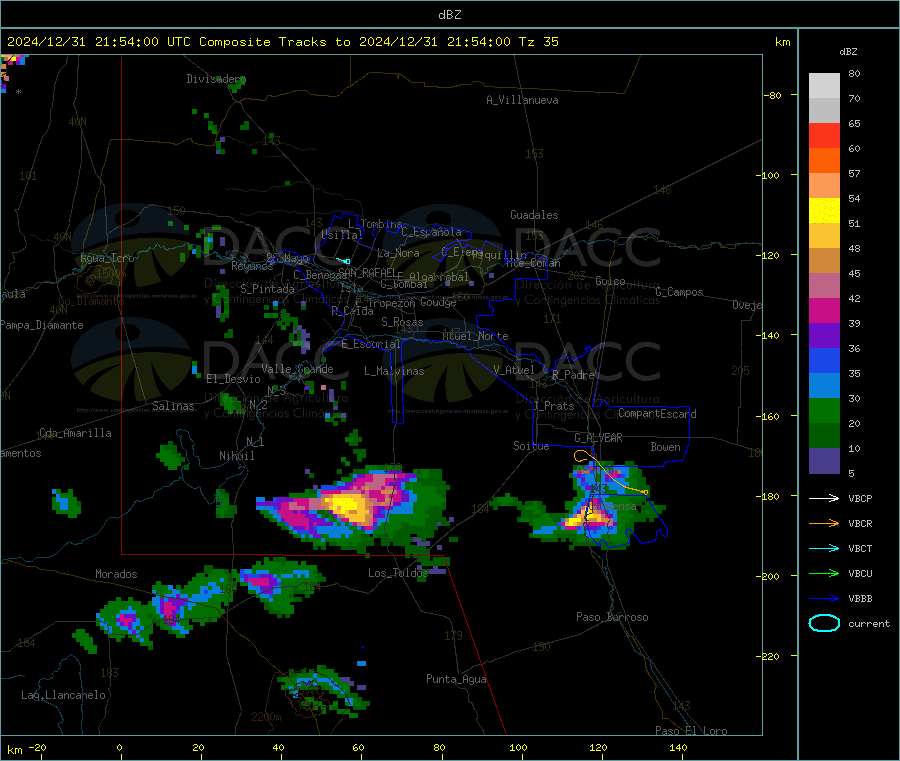Image resolution: width=900 pixels, height=761 pixels.
Task: Click the 'S_Pintada' map label
Action: (x=267, y=289)
